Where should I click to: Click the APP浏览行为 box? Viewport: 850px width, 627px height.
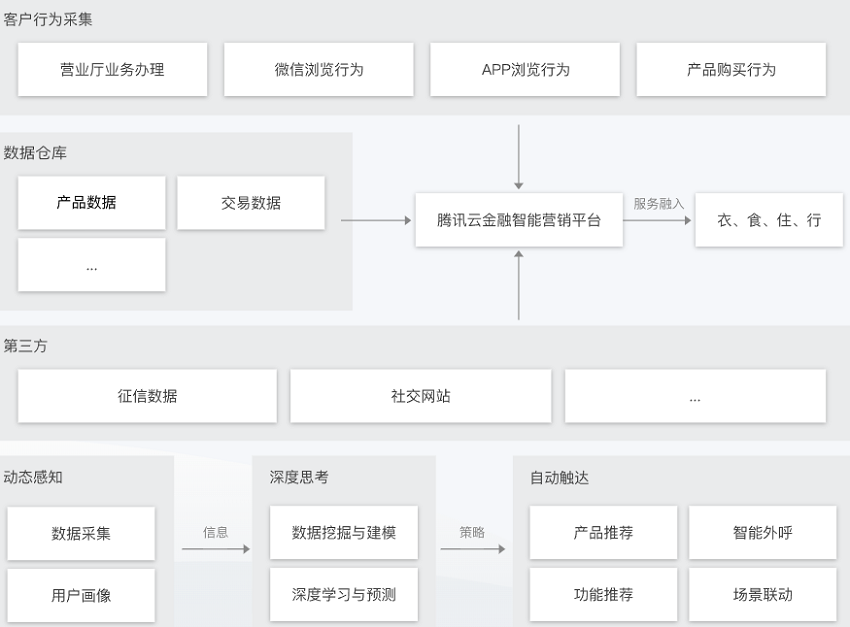point(525,70)
